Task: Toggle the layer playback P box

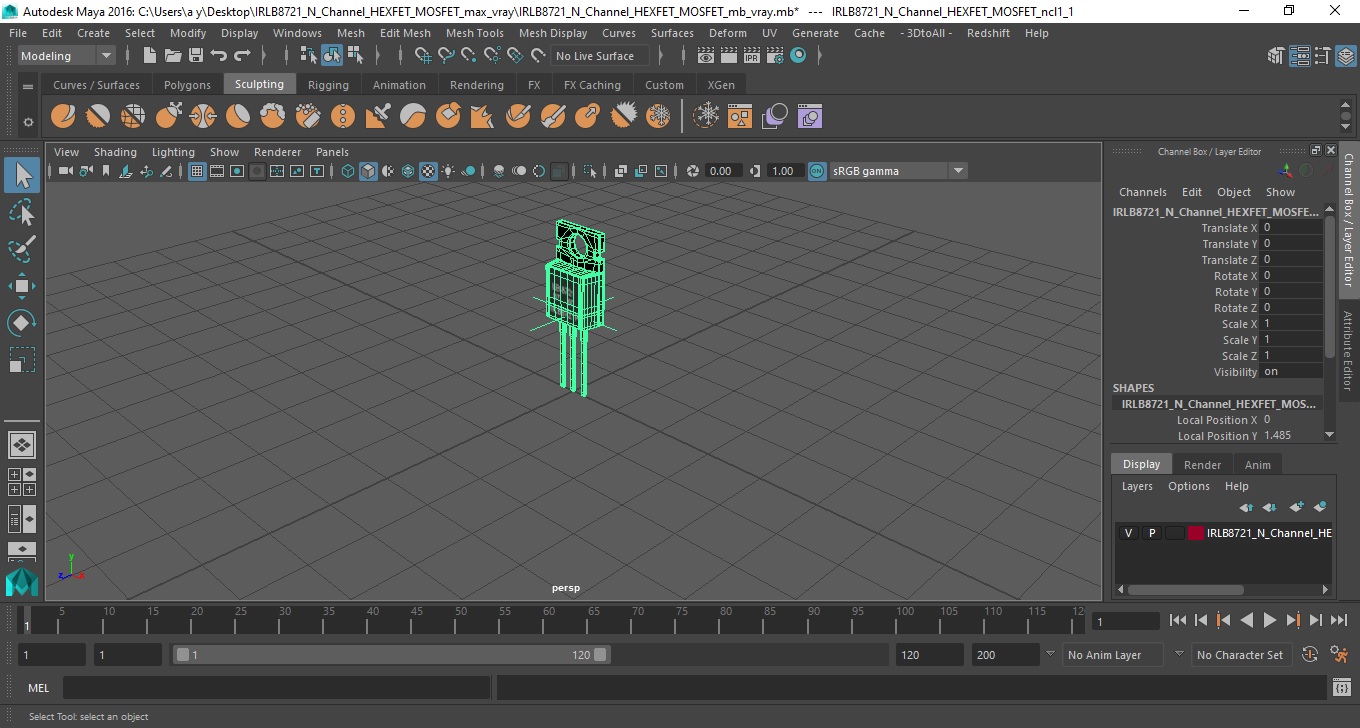Action: tap(1151, 533)
